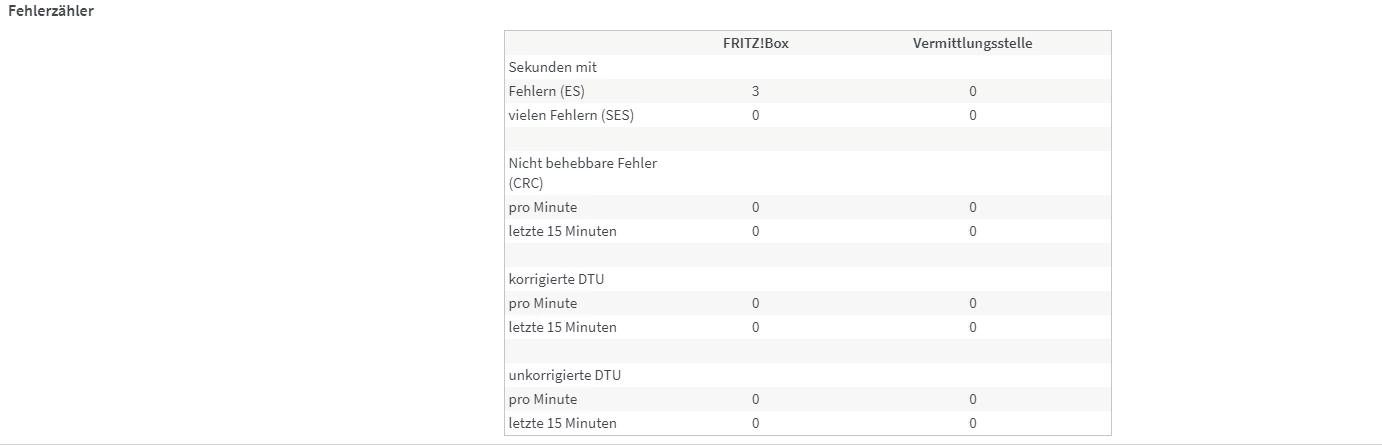Select the "vielen Fehlern (SES)" label
Viewport: 1382px width, 446px height.
point(571,115)
